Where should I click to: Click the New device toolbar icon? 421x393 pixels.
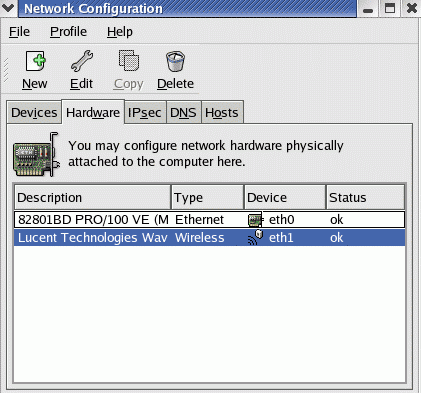(36, 61)
